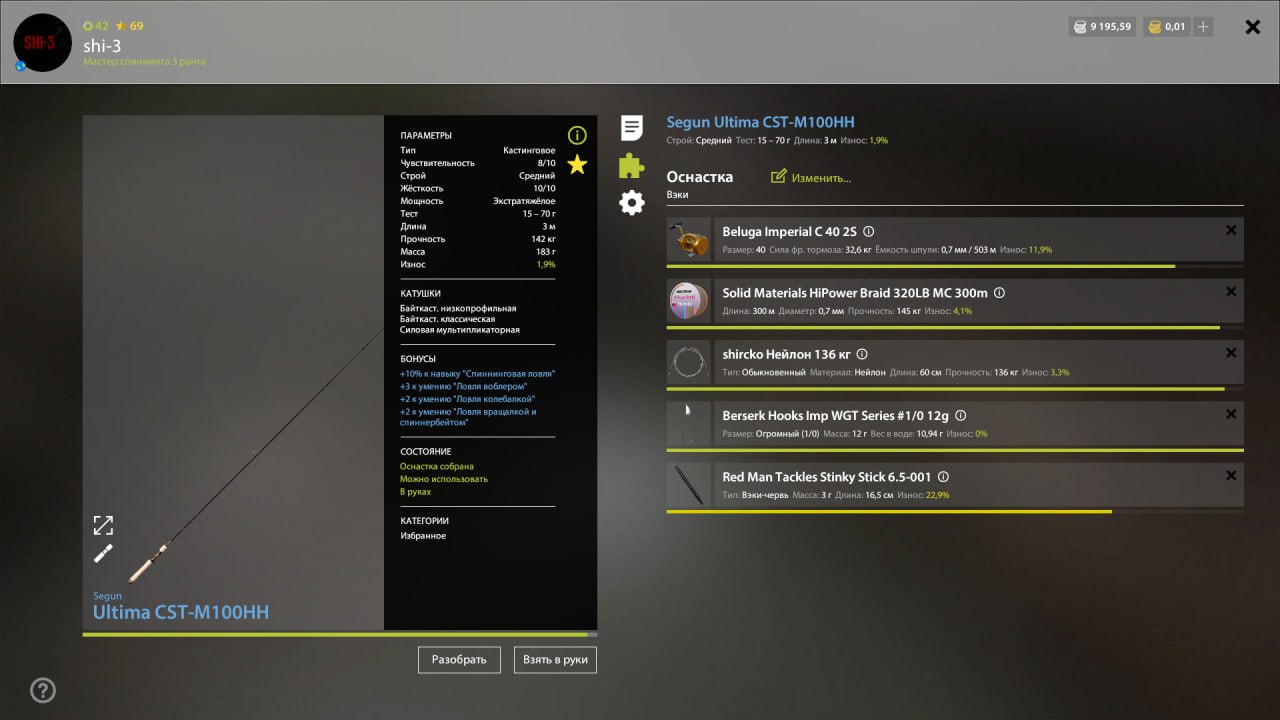Open the rod info icon
This screenshot has width=1280, height=720.
pos(577,135)
